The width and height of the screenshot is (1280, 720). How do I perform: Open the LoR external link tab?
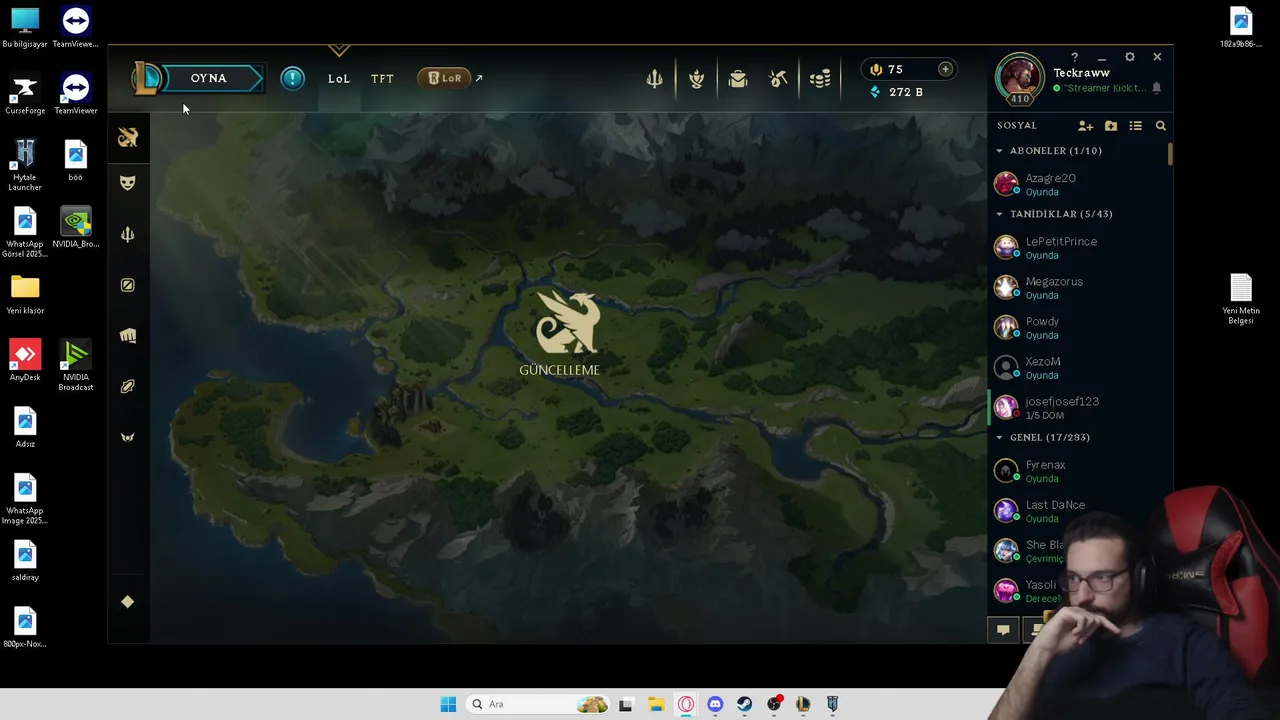450,78
